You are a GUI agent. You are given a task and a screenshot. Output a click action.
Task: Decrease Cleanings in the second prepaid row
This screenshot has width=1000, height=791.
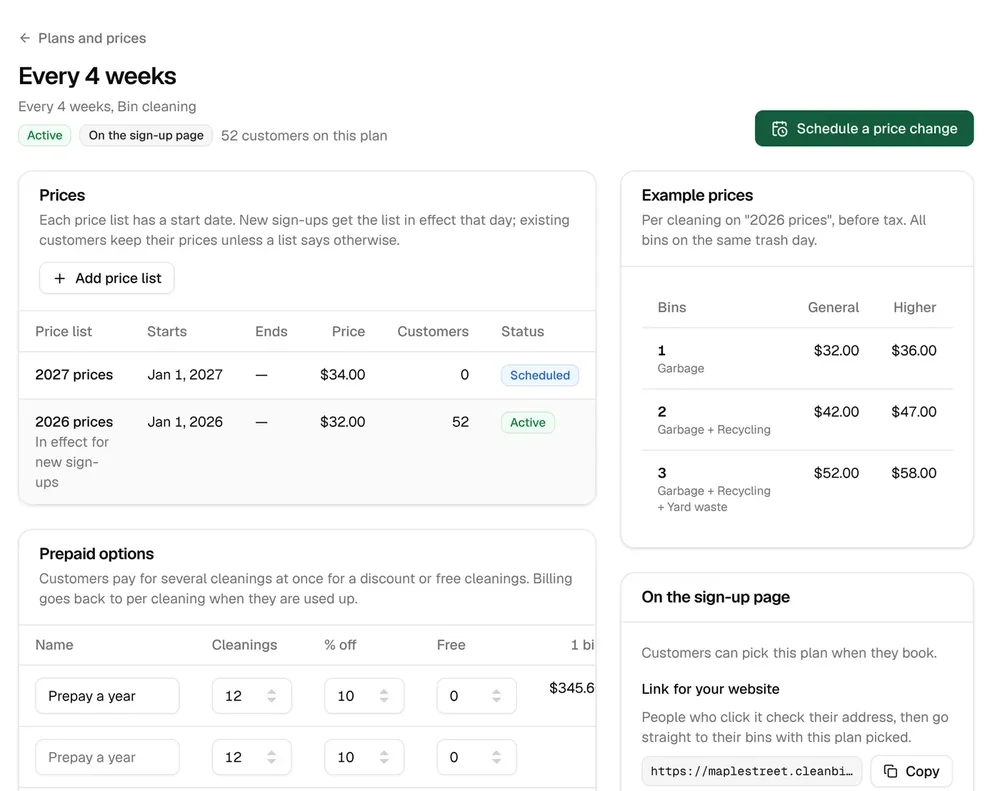point(272,762)
